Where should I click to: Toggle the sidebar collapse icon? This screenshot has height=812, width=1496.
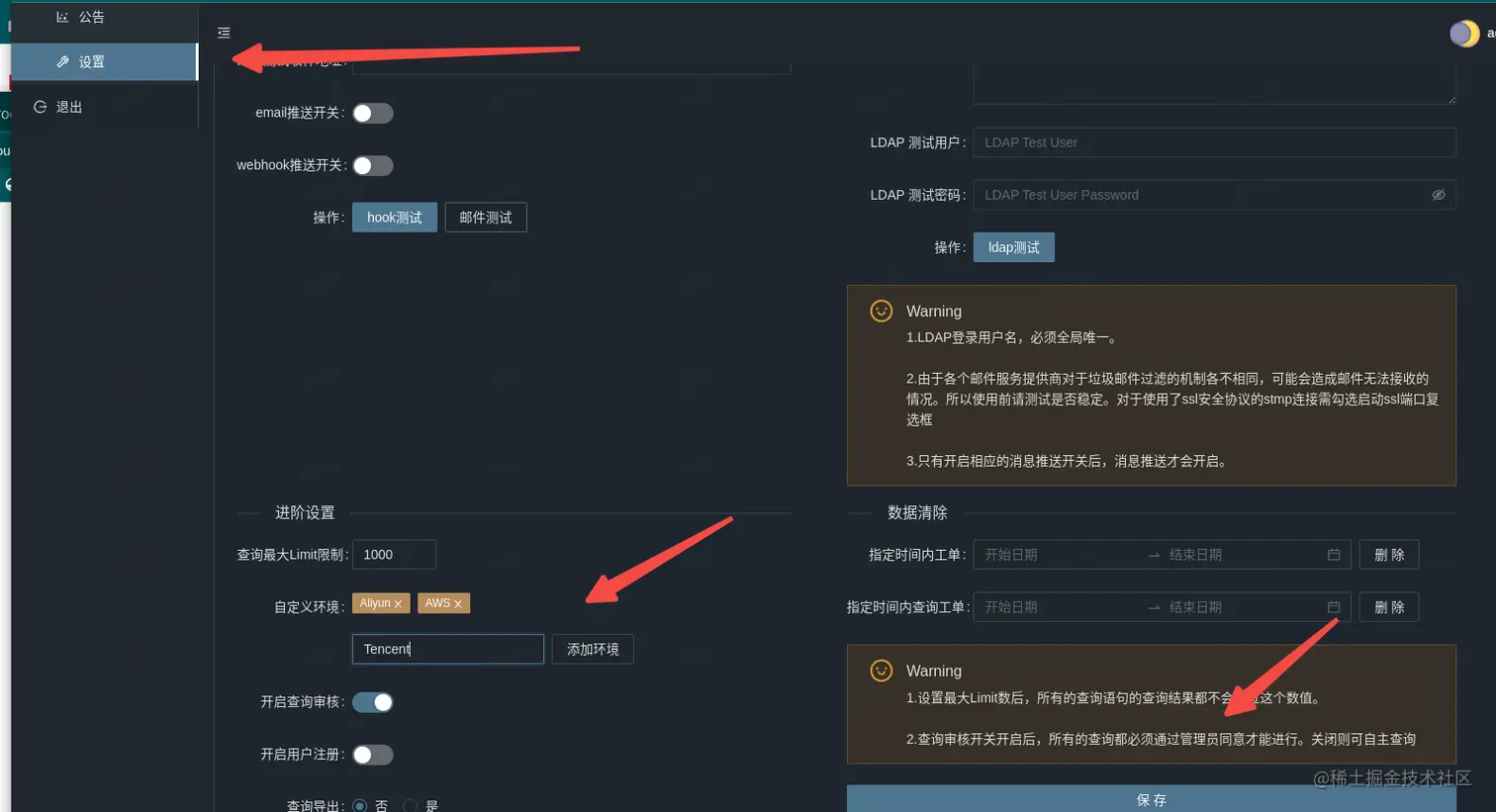click(224, 33)
